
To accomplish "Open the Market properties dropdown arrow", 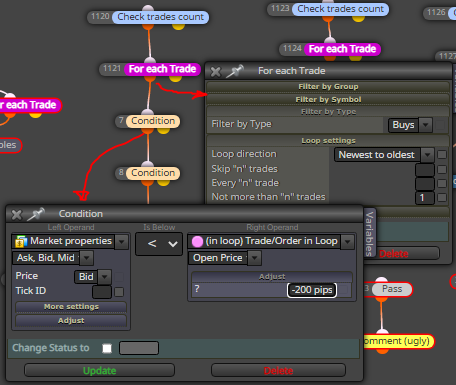I will point(122,242).
